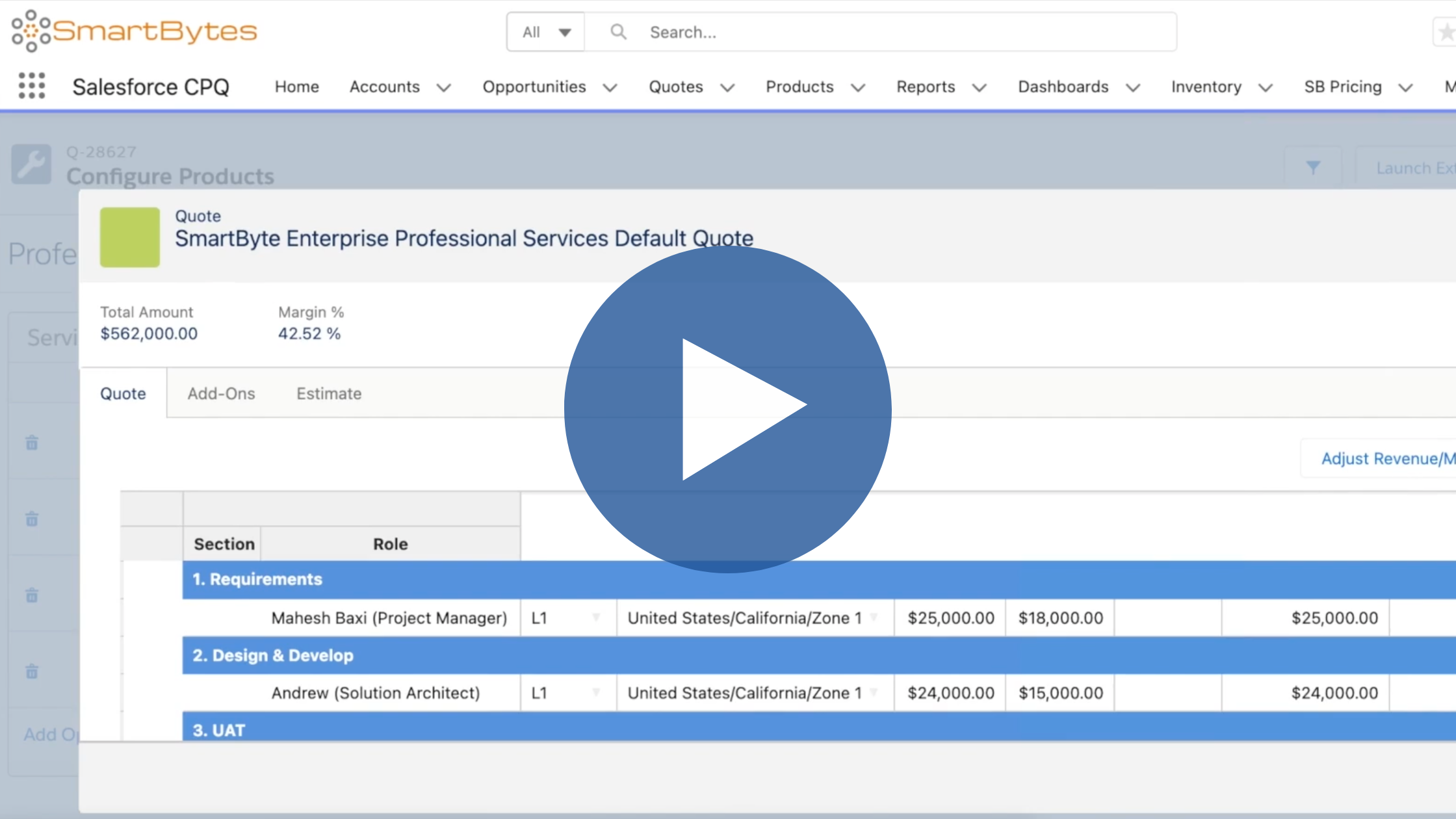Image resolution: width=1456 pixels, height=819 pixels.
Task: Expand the Accounts chevron menu
Action: pyautogui.click(x=444, y=88)
